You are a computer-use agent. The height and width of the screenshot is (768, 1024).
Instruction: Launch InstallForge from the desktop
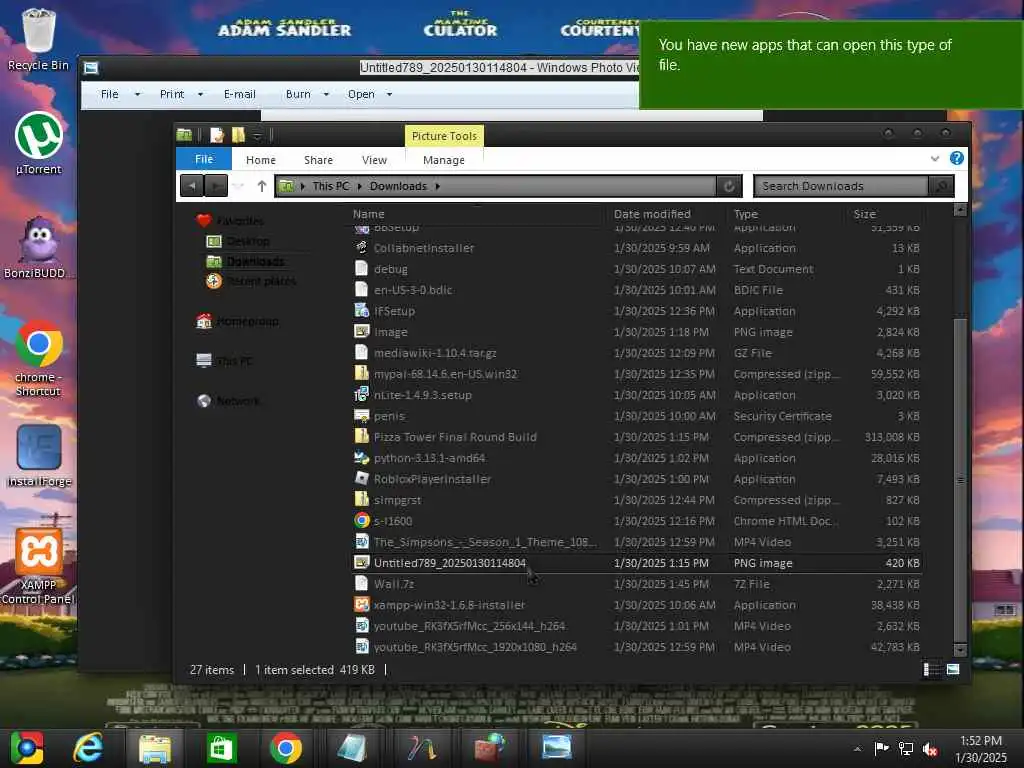(x=39, y=455)
